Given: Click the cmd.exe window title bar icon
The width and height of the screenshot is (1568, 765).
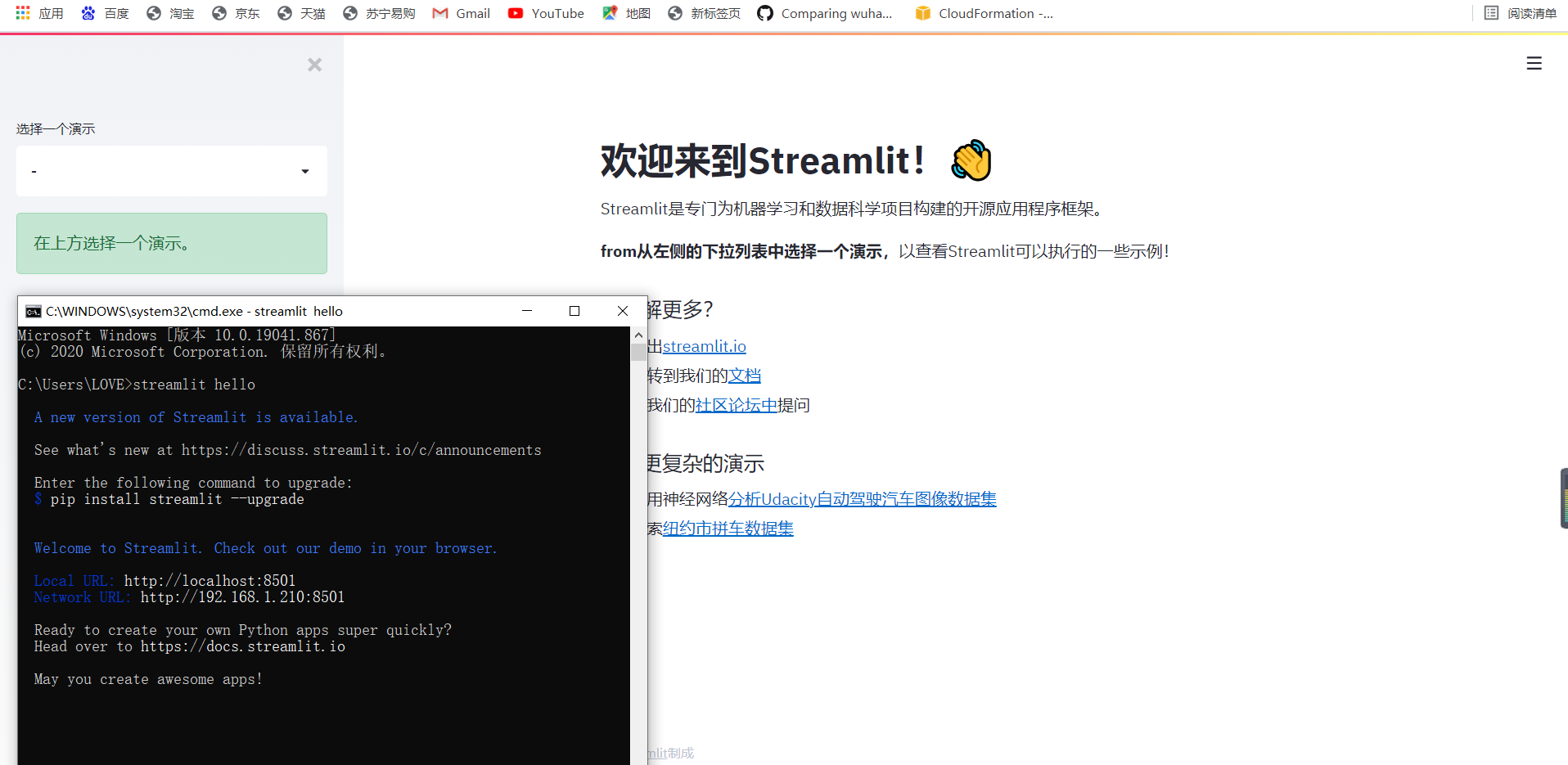Looking at the screenshot, I should (34, 312).
